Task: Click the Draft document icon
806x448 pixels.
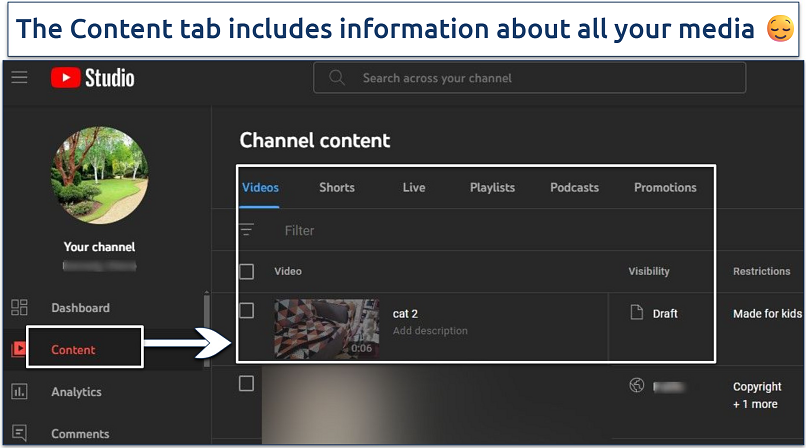Action: point(636,313)
